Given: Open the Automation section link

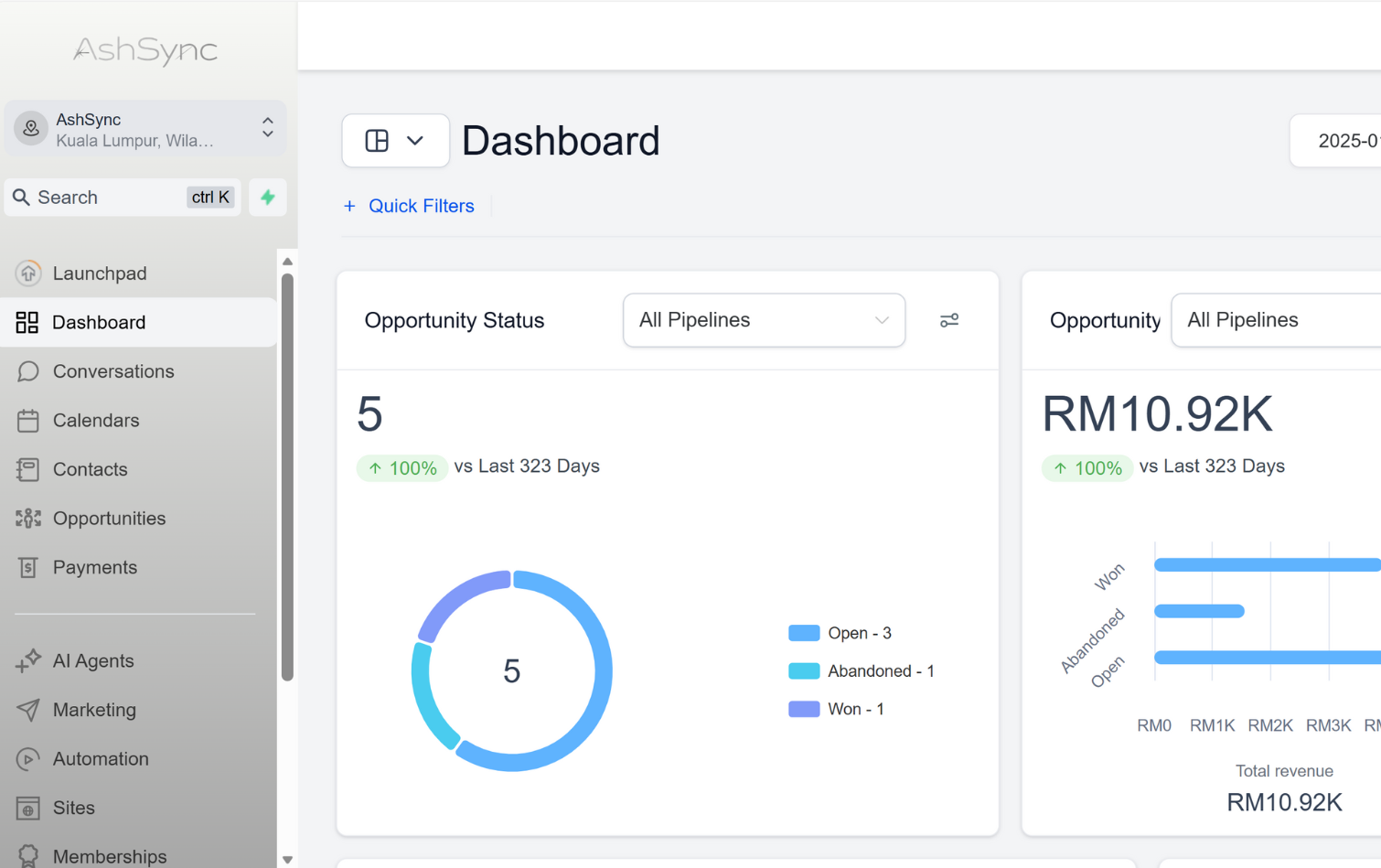Looking at the screenshot, I should (x=101, y=759).
